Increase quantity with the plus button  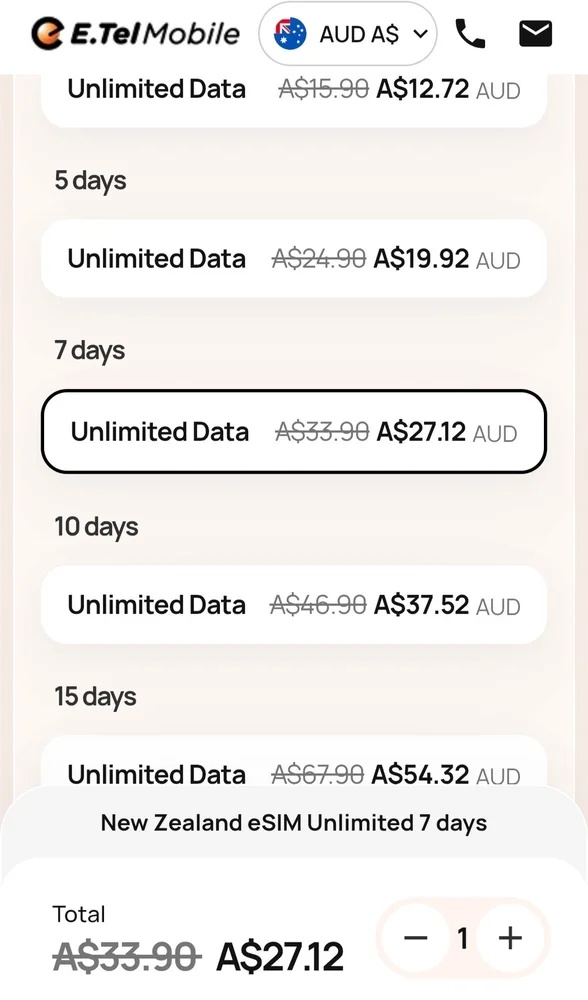pyautogui.click(x=510, y=938)
